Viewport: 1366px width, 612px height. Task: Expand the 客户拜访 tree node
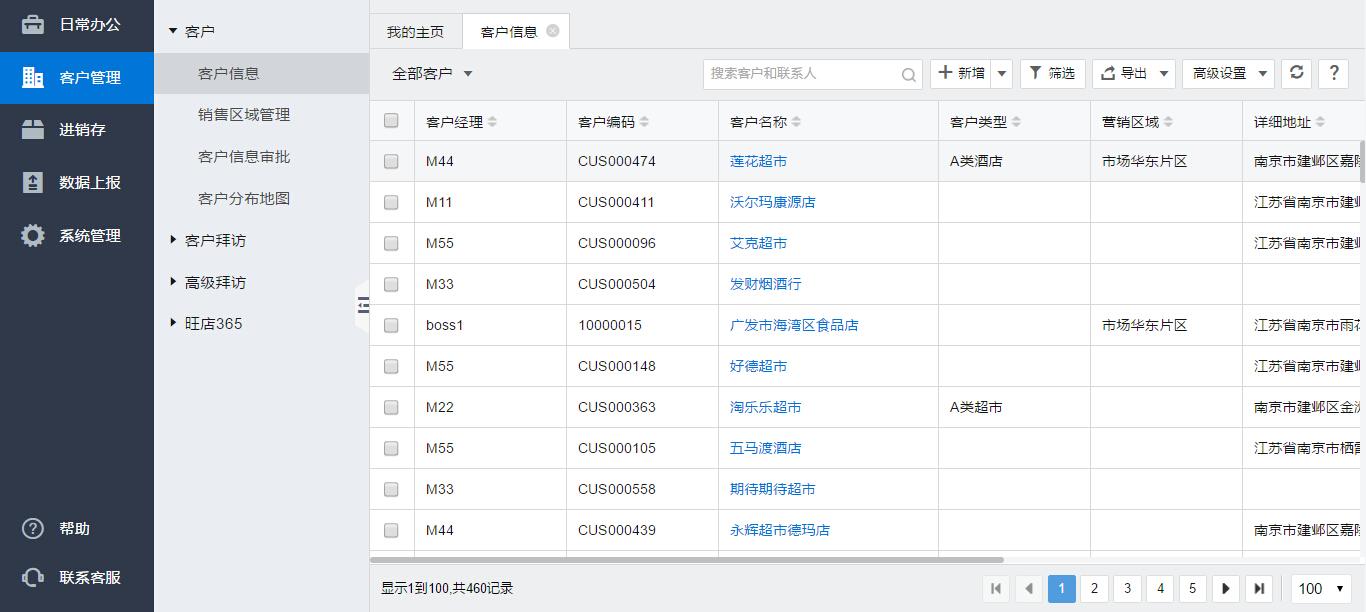pyautogui.click(x=174, y=240)
